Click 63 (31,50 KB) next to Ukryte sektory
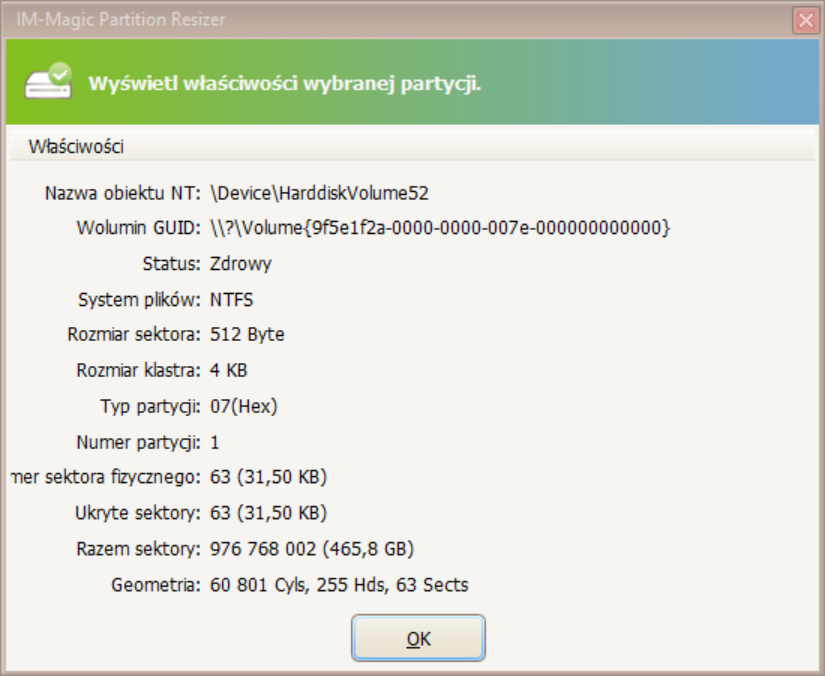This screenshot has width=825, height=676. tap(268, 513)
